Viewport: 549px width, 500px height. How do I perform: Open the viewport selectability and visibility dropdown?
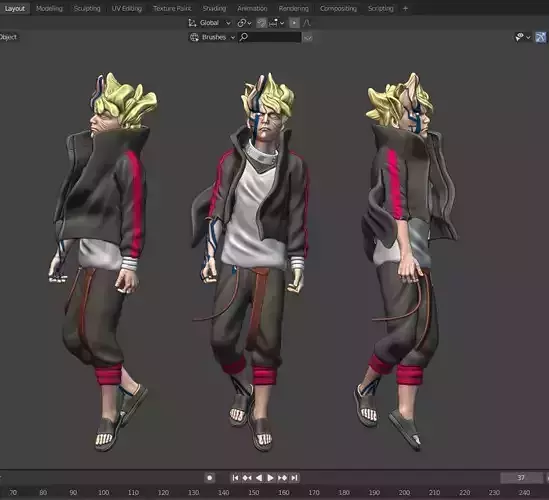(x=522, y=37)
